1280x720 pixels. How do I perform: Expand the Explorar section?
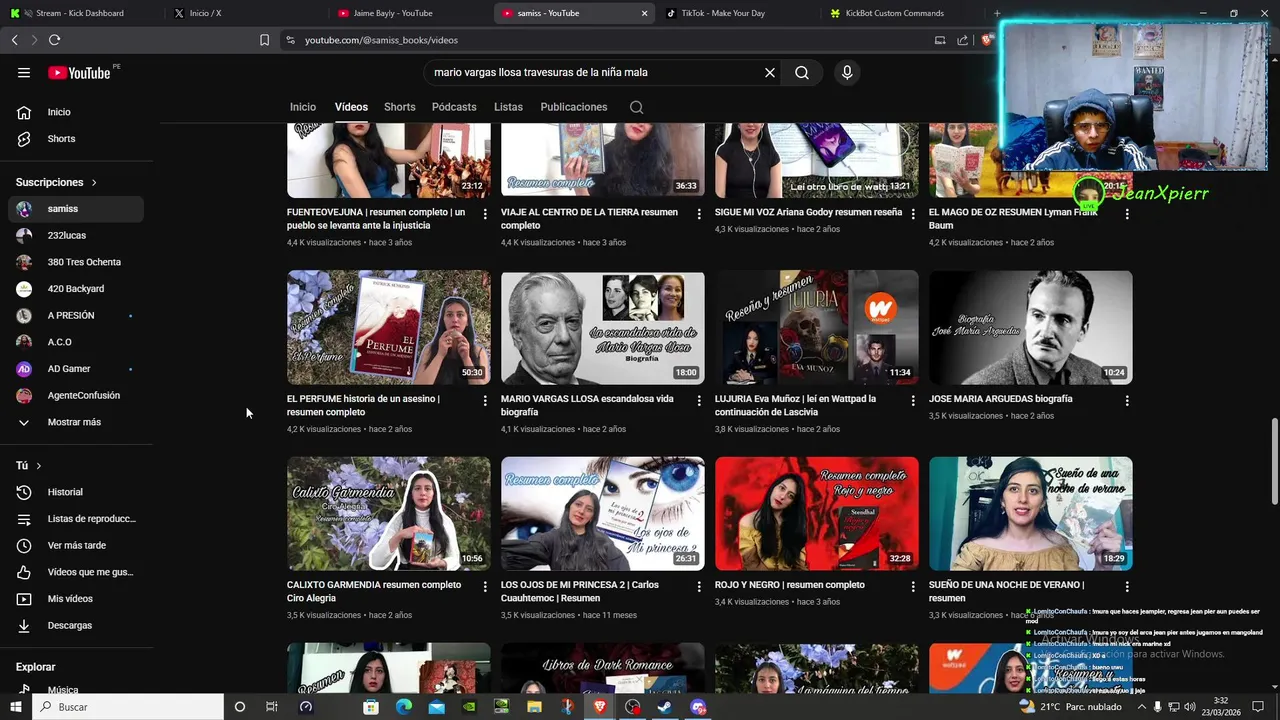[36, 667]
